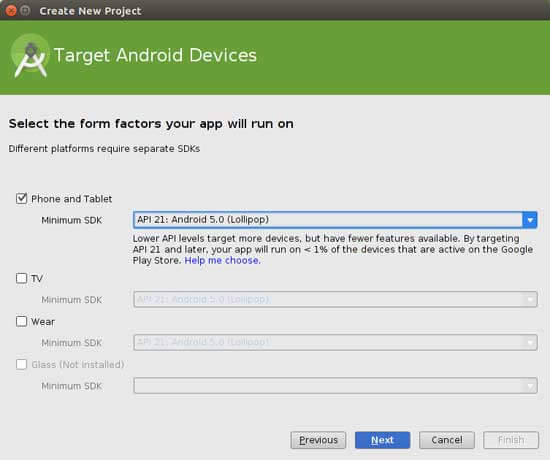Open the TV Minimum SDK dropdown
Image resolution: width=550 pixels, height=460 pixels.
[335, 299]
